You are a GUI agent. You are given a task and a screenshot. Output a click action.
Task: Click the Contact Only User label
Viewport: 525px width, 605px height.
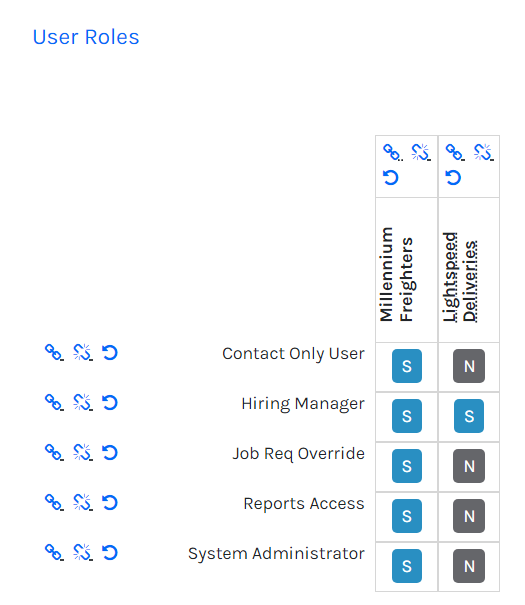point(293,354)
